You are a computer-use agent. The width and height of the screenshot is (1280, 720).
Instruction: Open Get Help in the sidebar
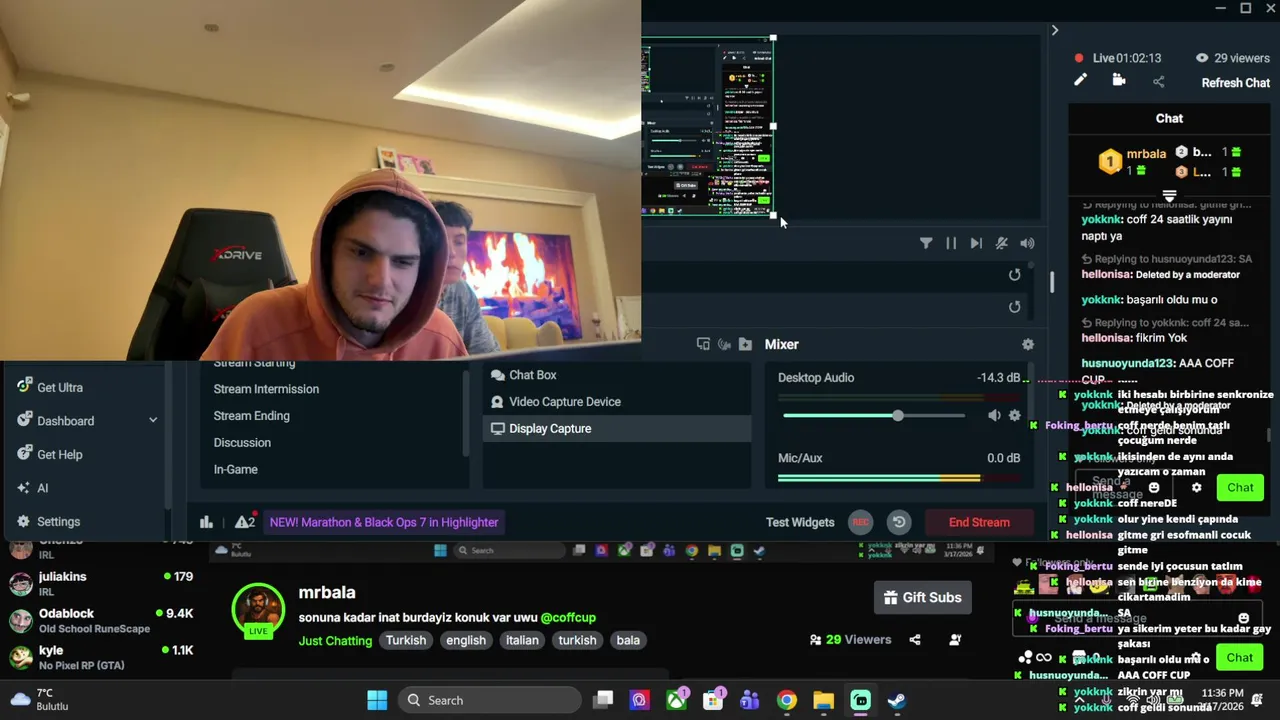coord(60,454)
